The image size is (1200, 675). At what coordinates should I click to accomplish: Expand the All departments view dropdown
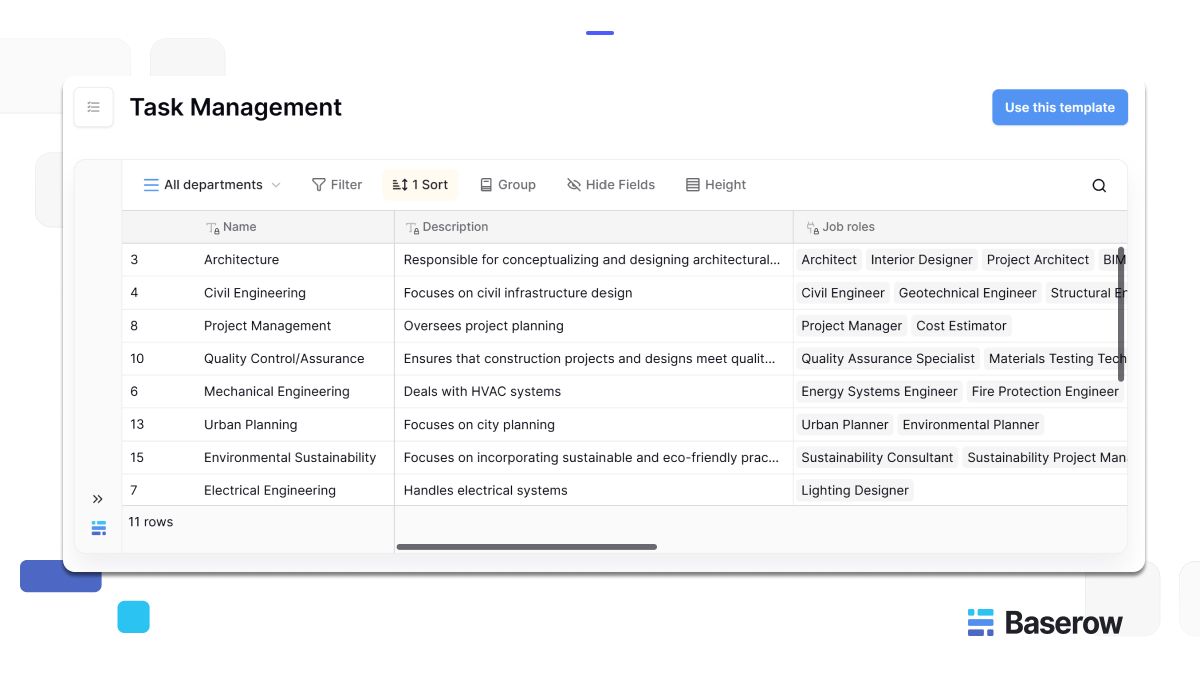click(212, 184)
